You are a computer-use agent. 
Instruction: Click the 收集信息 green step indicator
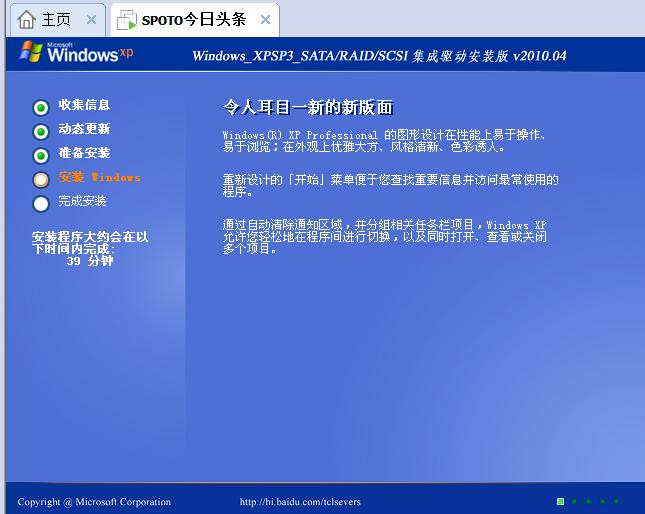tap(41, 107)
